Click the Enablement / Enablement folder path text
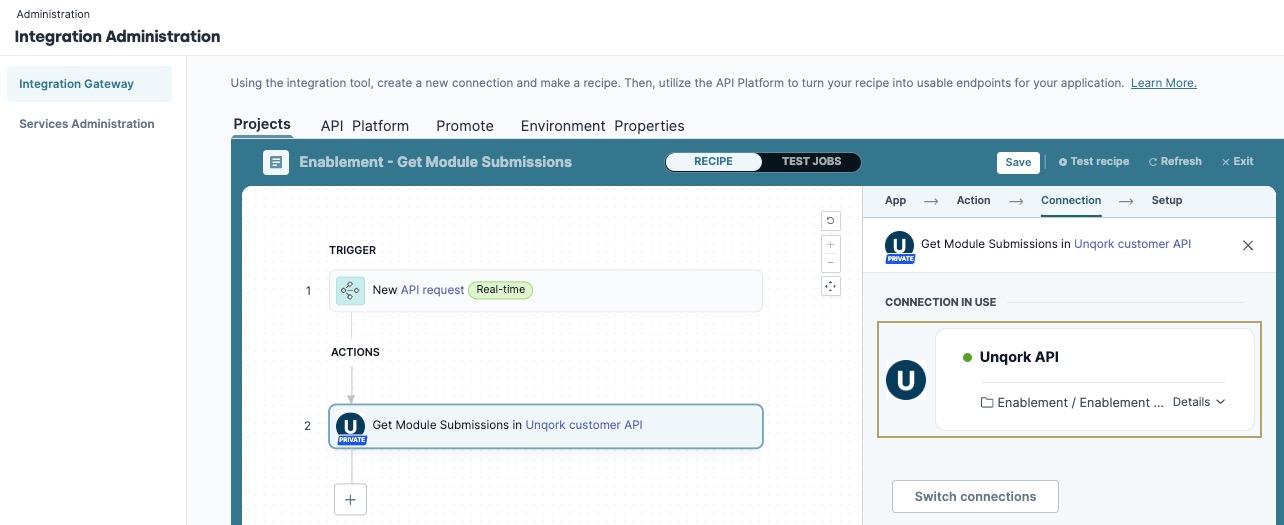 coord(1081,402)
